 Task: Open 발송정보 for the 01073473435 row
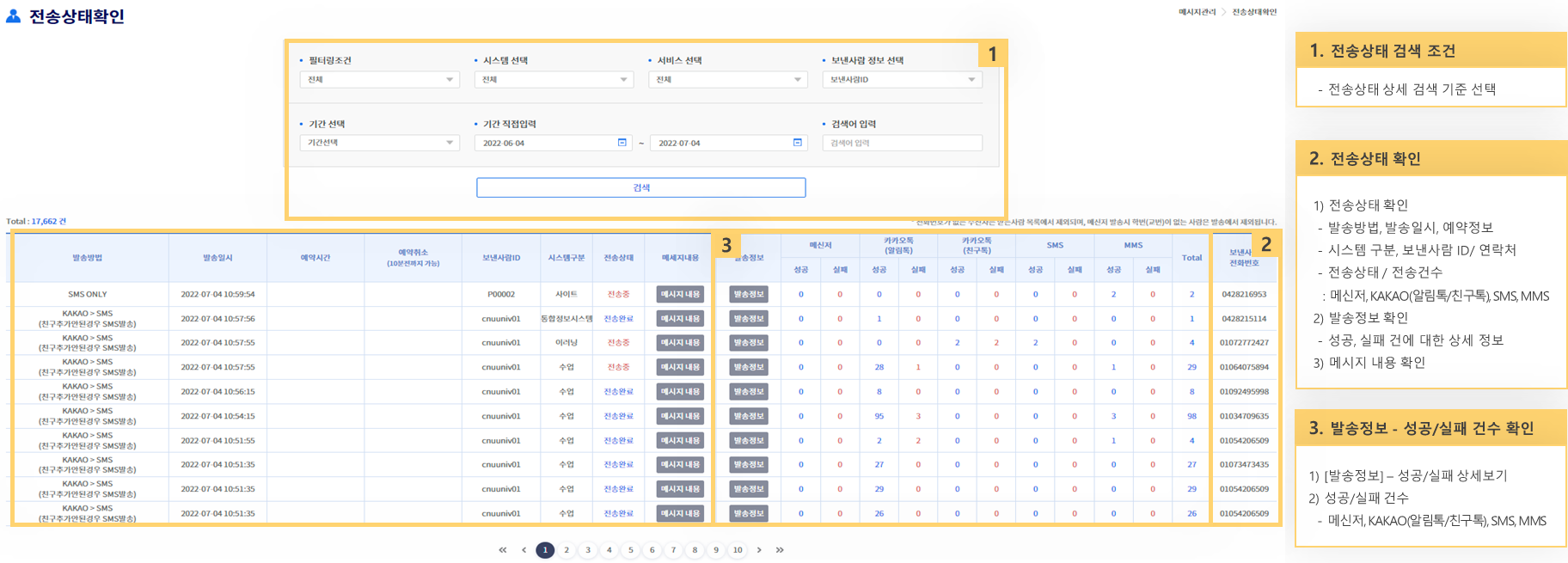(x=749, y=464)
